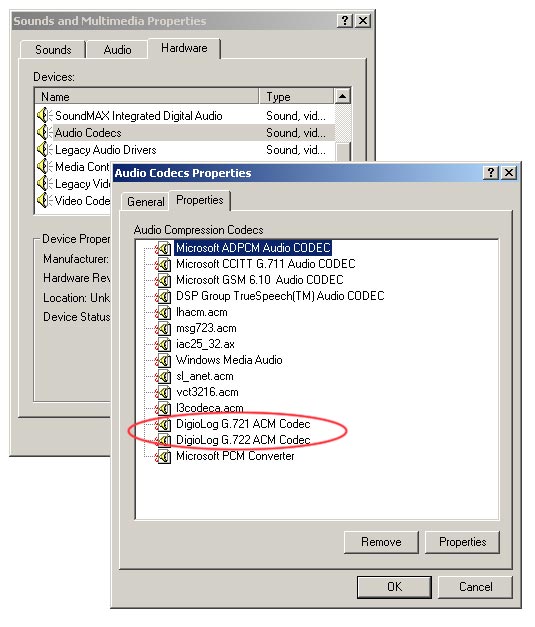Sort devices by the Name column header
Screen dimensions: 535x627
(x=147, y=96)
